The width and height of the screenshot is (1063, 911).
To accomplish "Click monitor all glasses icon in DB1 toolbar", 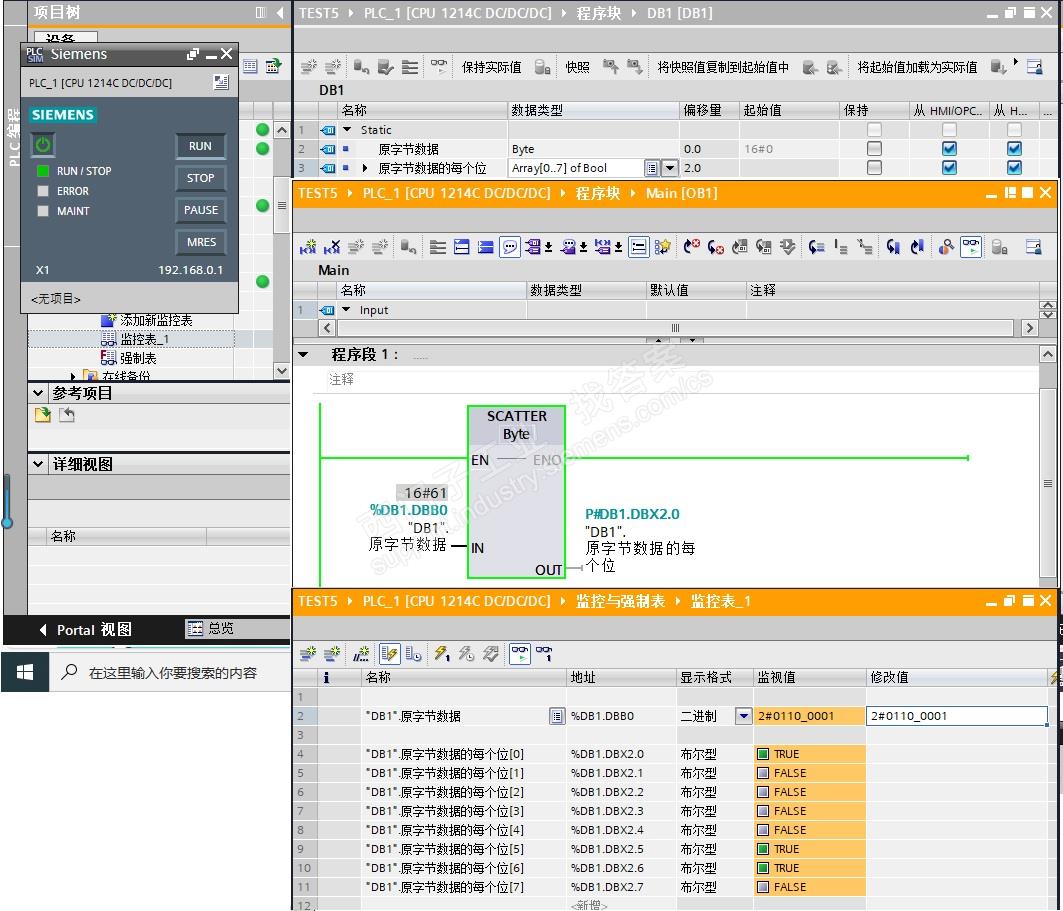I will click(x=439, y=66).
